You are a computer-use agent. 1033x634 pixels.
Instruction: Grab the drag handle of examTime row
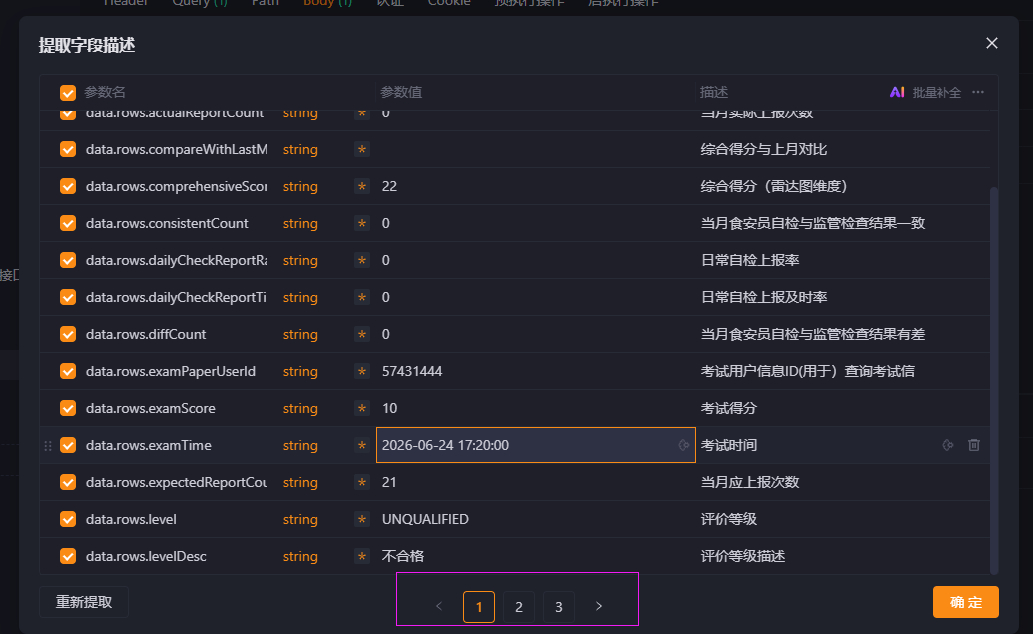pyautogui.click(x=47, y=446)
